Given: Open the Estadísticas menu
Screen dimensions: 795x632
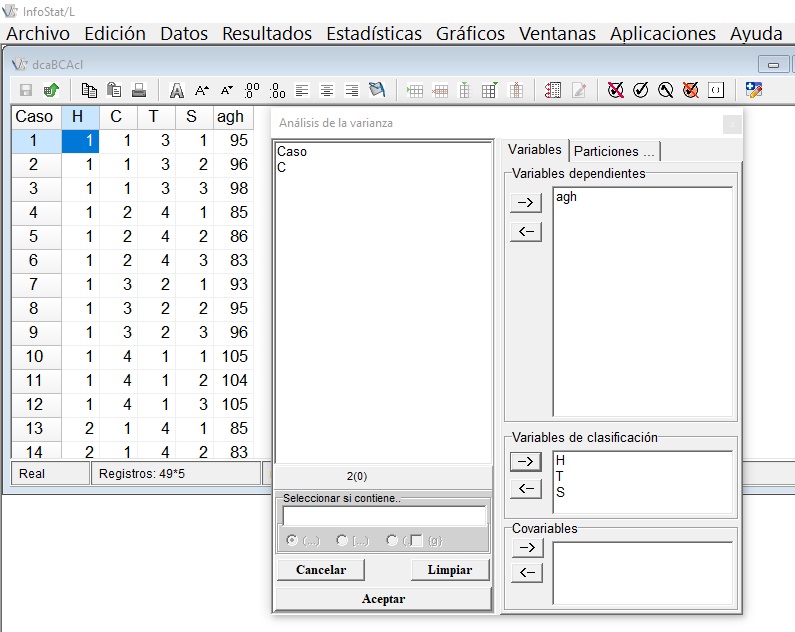Looking at the screenshot, I should pyautogui.click(x=373, y=33).
